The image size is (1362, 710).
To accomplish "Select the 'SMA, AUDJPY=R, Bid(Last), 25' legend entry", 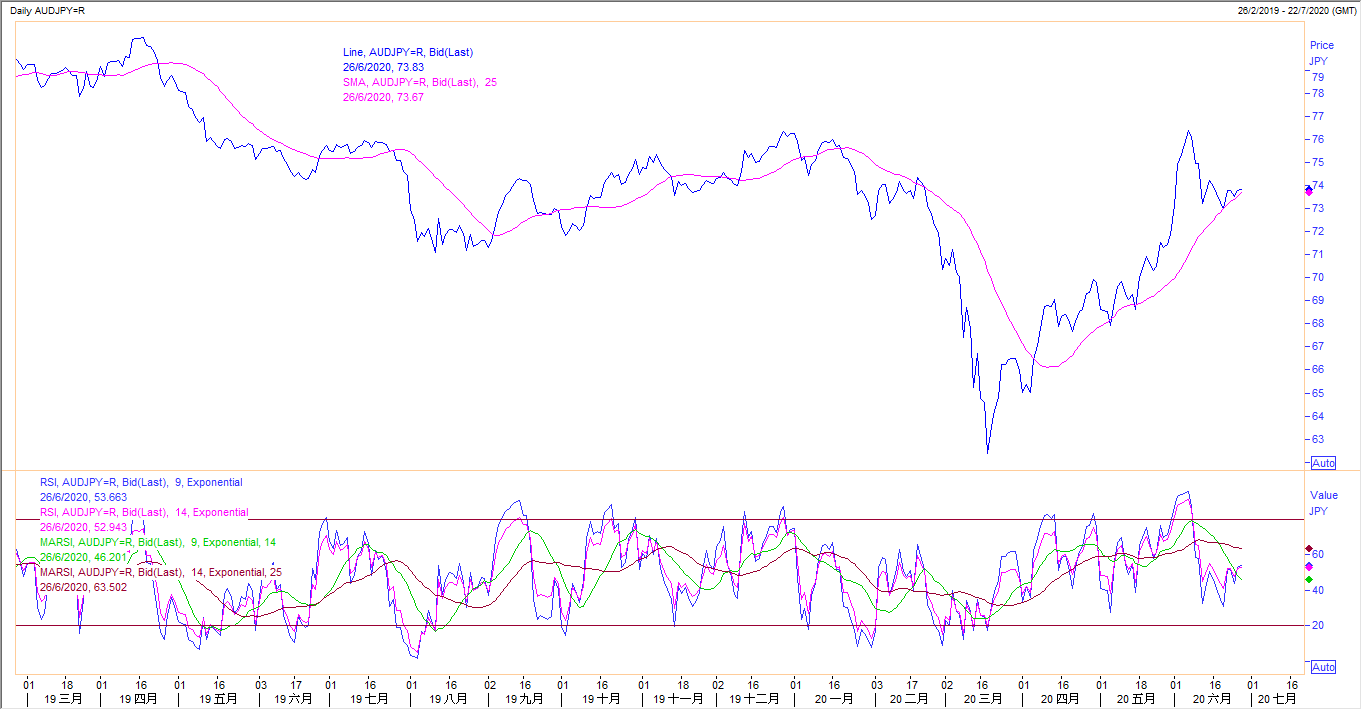I will (x=419, y=82).
